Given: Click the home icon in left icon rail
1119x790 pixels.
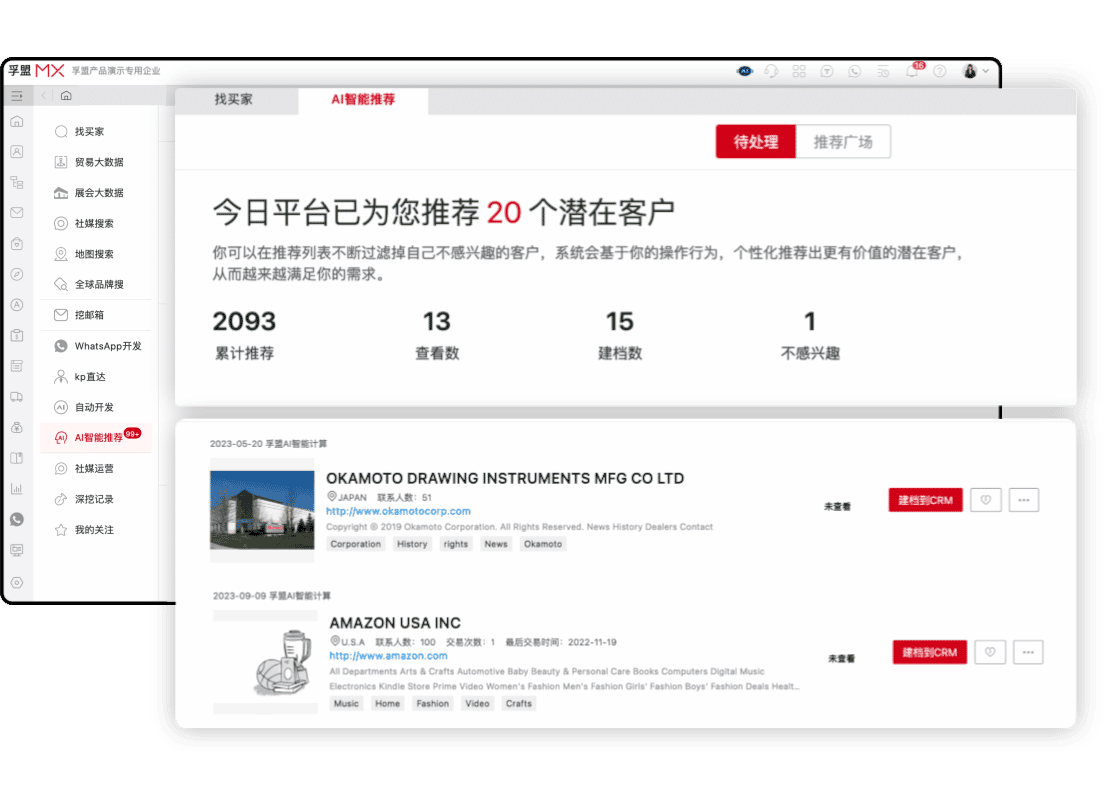Looking at the screenshot, I should click(x=17, y=122).
